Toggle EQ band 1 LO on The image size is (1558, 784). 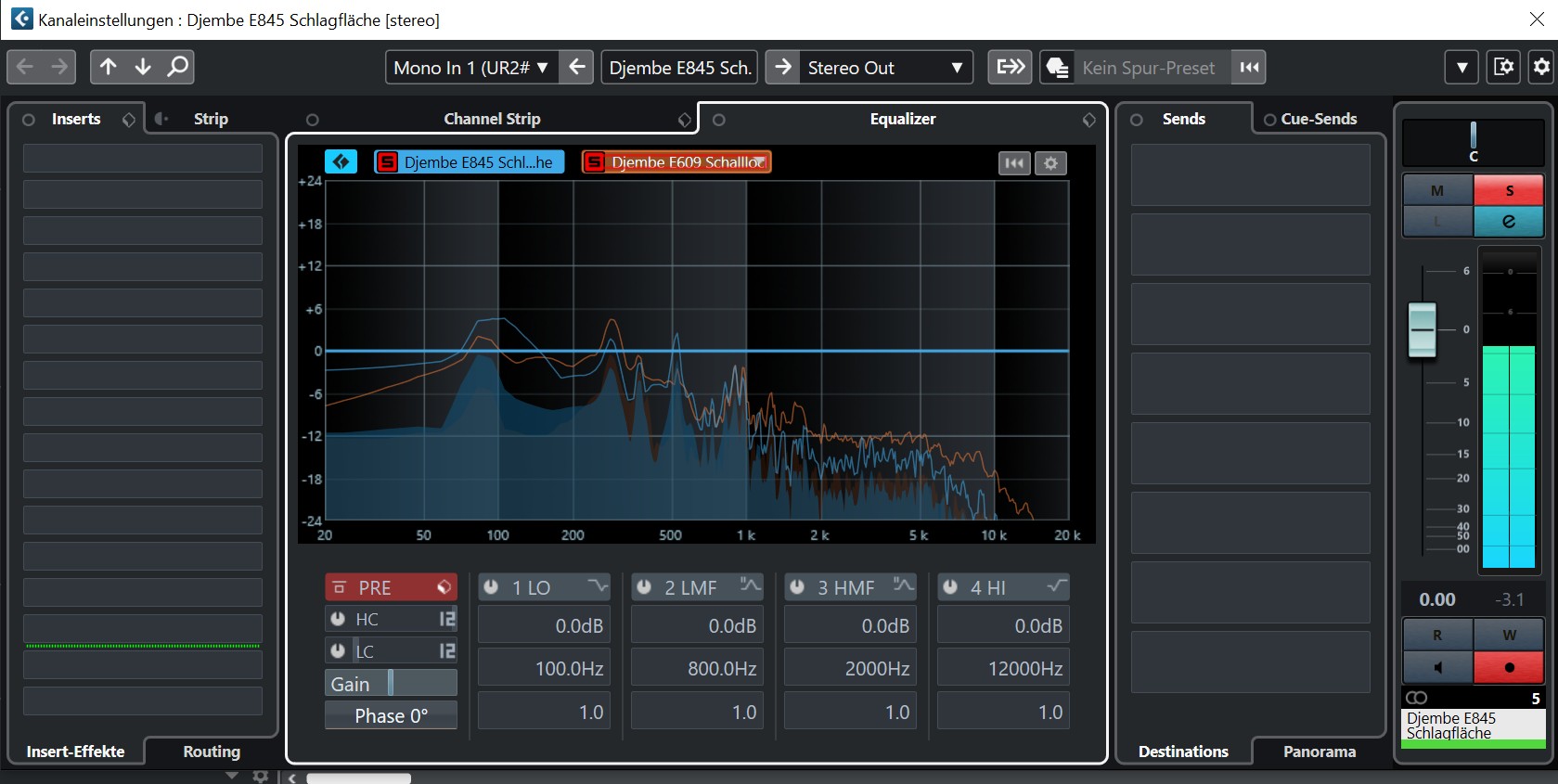tap(491, 587)
